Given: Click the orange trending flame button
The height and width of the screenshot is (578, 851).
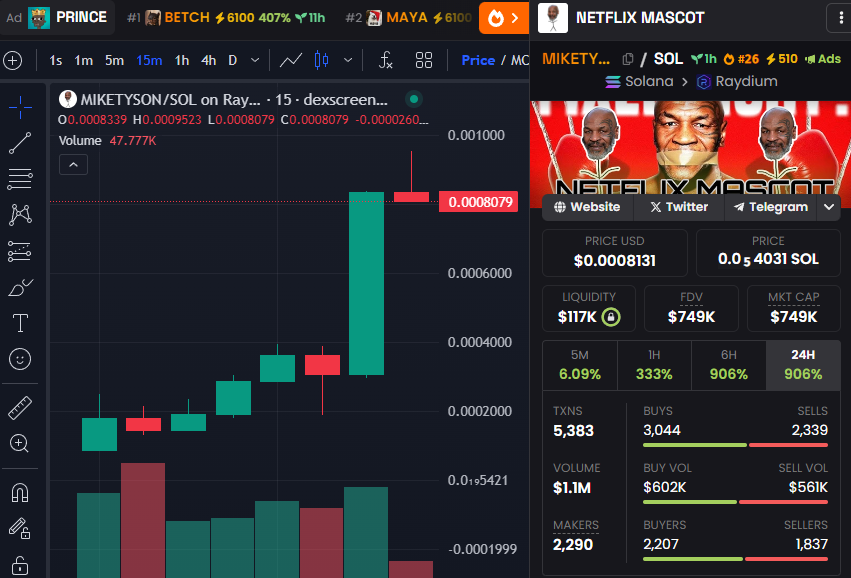Looking at the screenshot, I should [x=504, y=18].
